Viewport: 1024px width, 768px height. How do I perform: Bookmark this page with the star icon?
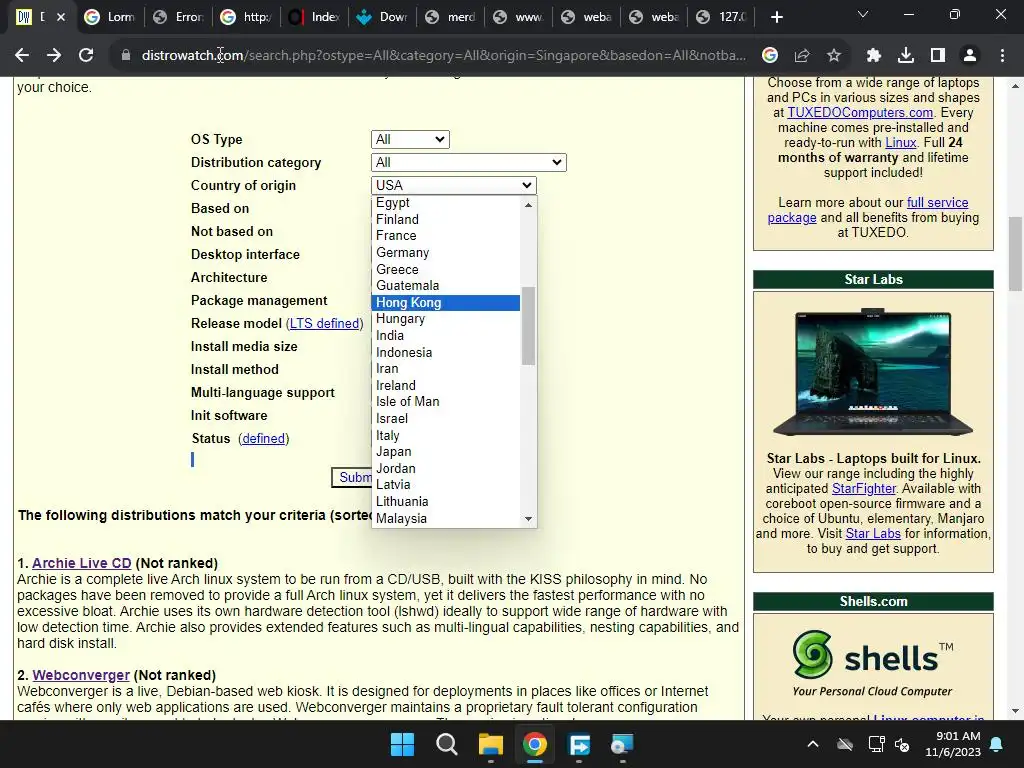click(x=834, y=56)
